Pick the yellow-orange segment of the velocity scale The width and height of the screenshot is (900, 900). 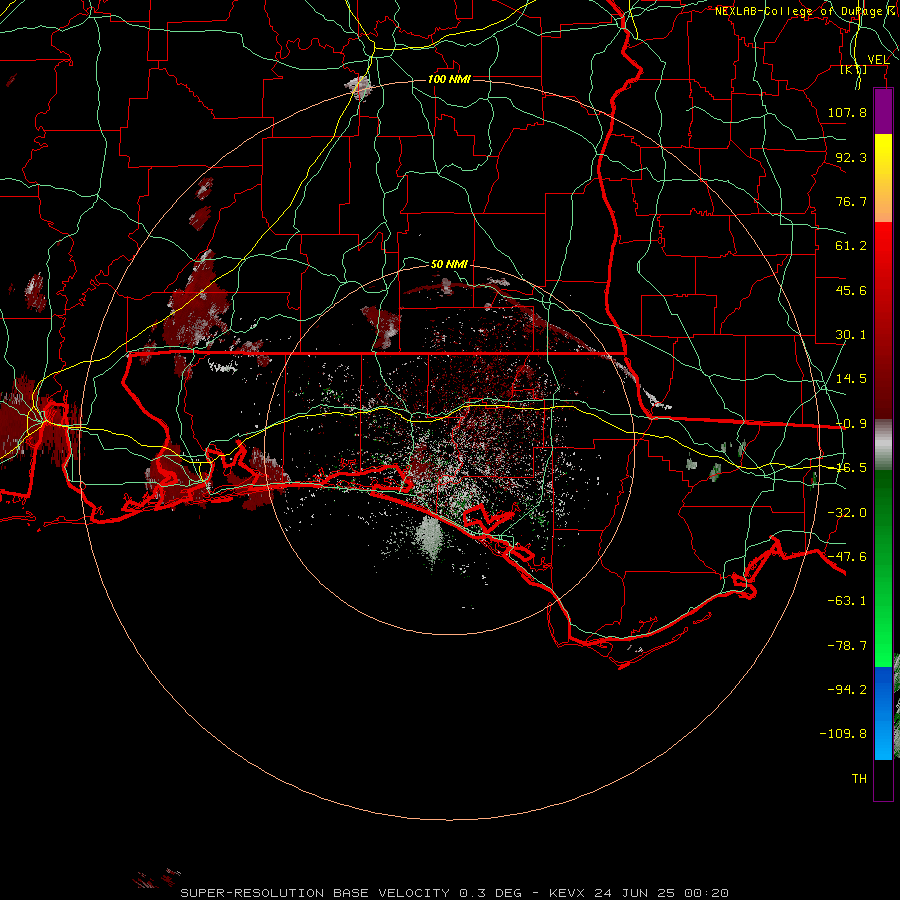[x=883, y=178]
